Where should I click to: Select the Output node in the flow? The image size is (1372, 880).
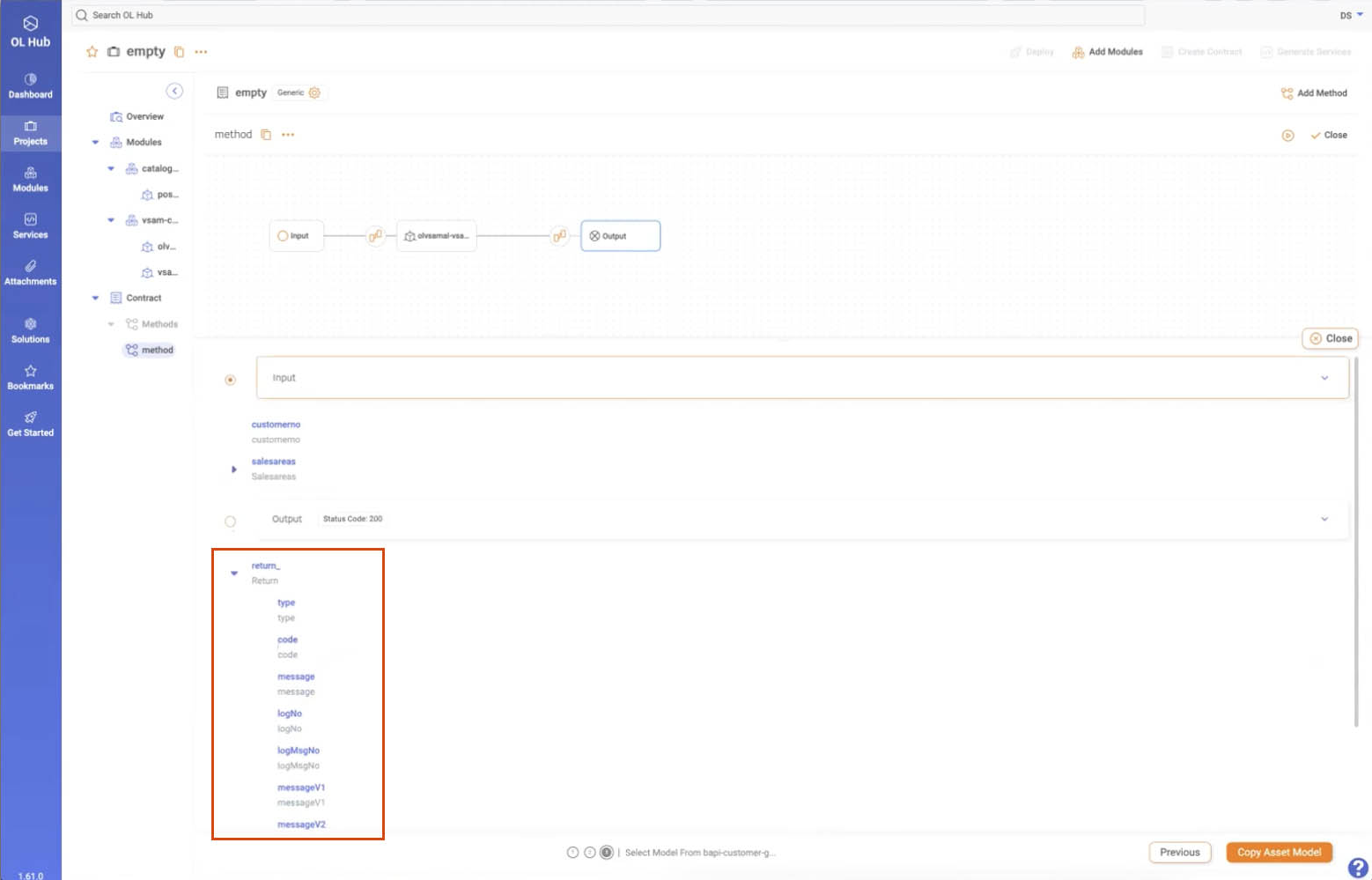[621, 236]
